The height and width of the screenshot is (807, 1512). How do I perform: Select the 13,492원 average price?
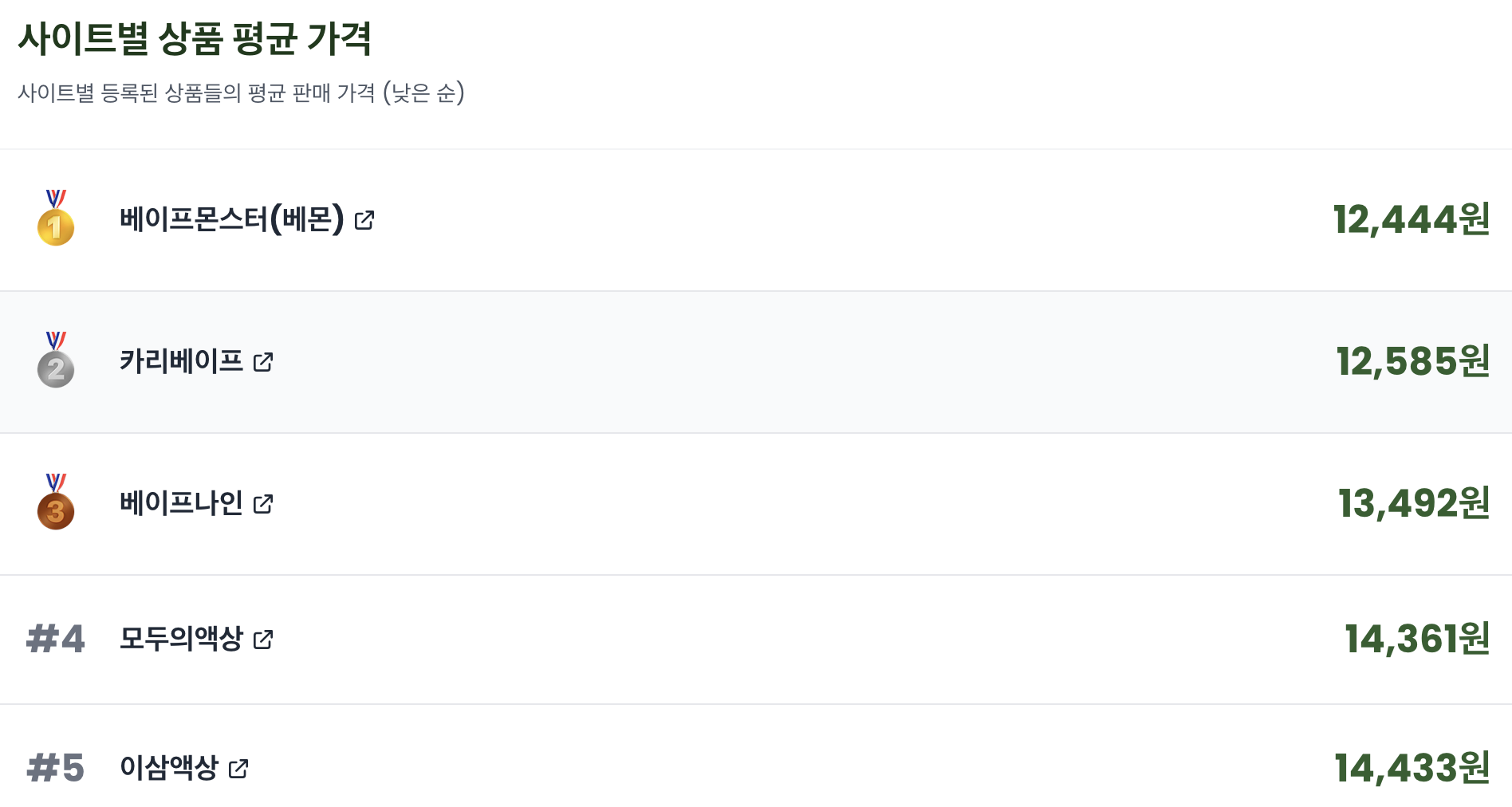pos(1414,503)
